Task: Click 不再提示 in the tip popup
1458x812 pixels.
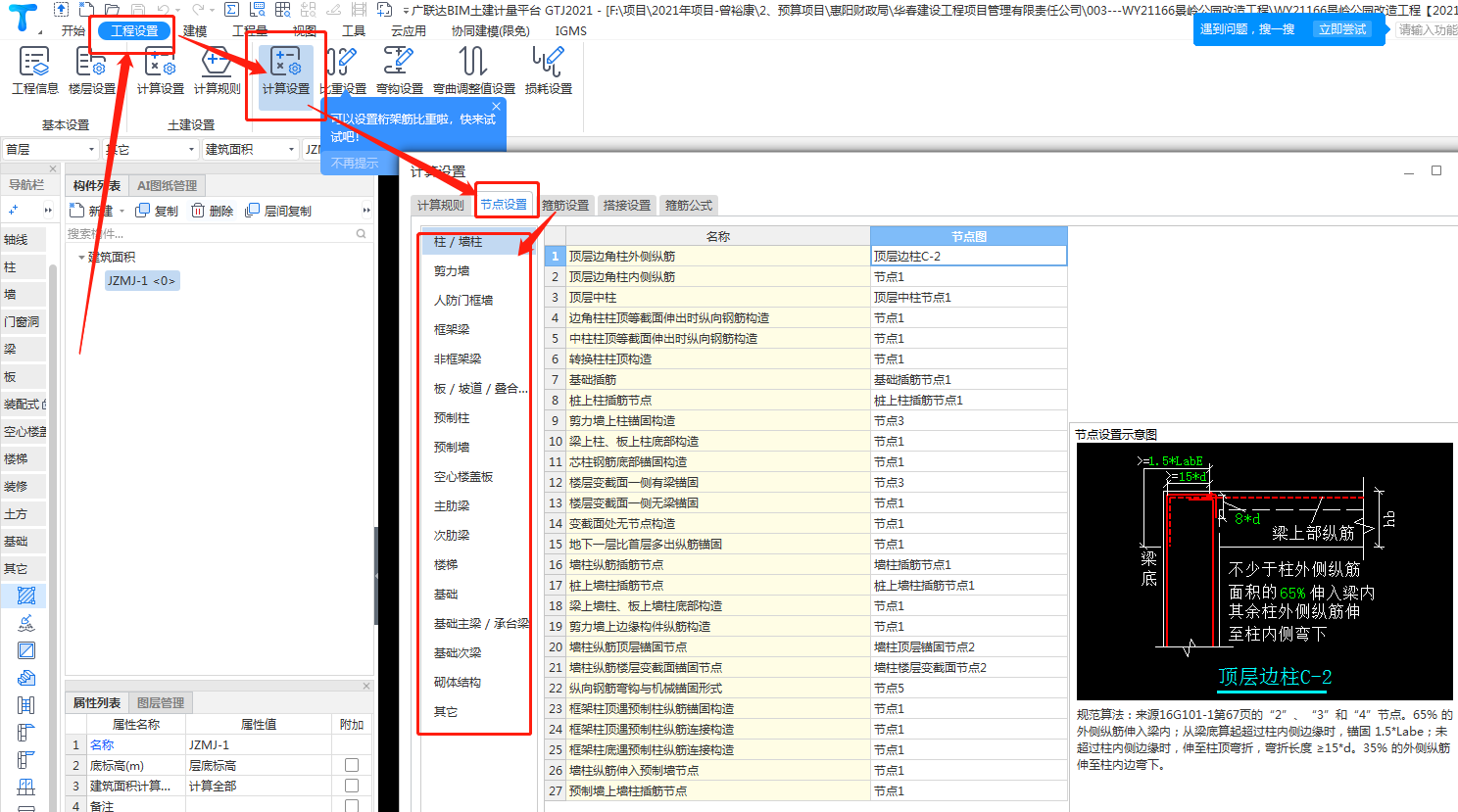Action: (355, 163)
